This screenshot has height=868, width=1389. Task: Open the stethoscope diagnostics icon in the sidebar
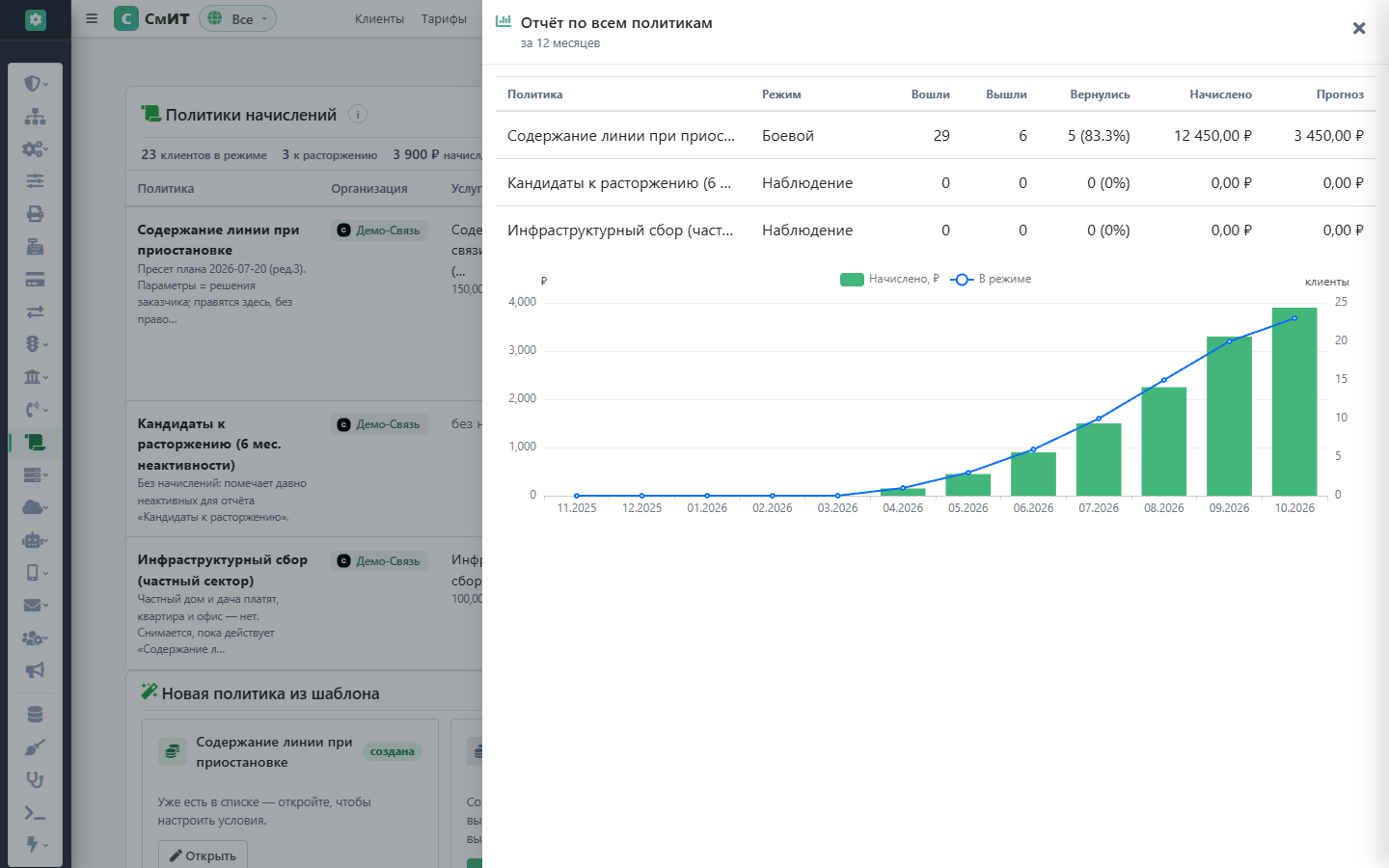36,780
